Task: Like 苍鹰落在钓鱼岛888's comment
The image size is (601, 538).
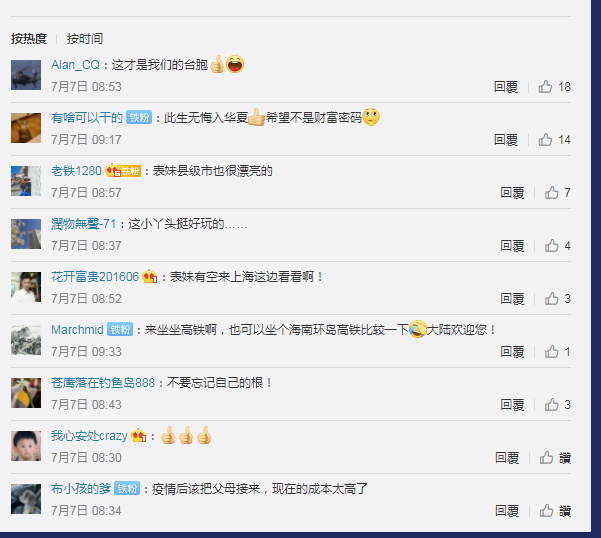Action: (552, 405)
